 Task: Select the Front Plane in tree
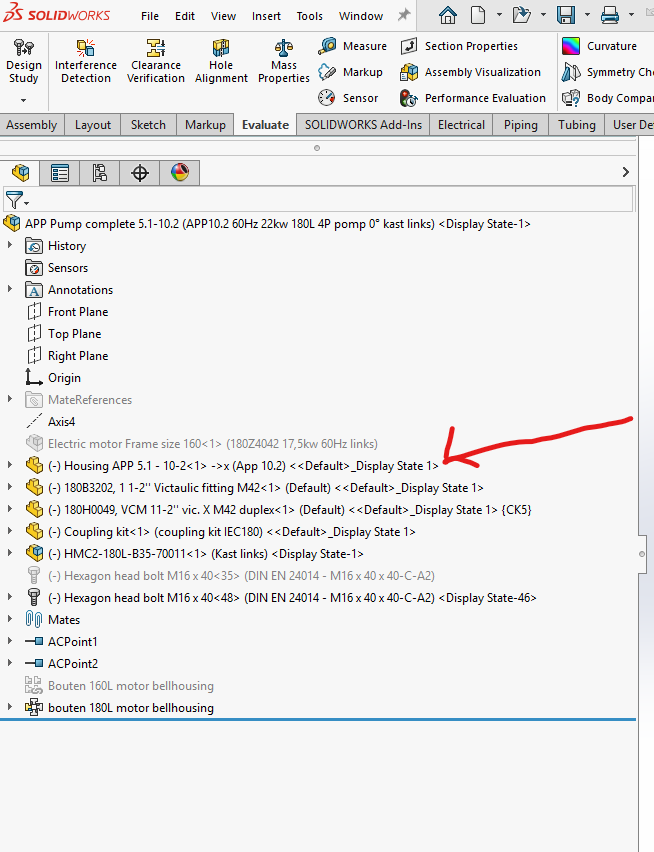(x=77, y=312)
